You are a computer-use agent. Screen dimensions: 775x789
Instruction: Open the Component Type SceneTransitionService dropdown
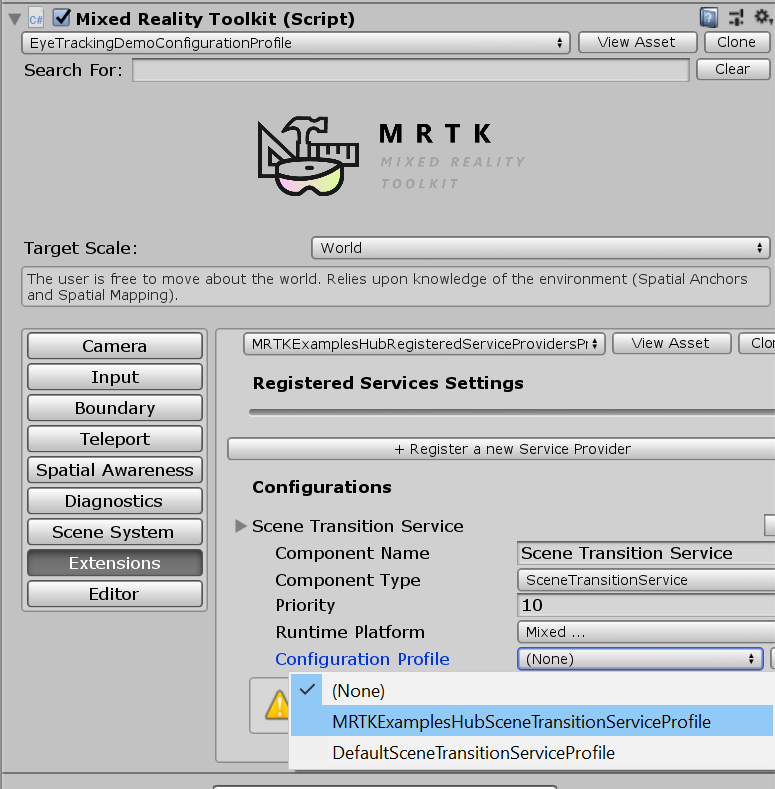click(646, 580)
